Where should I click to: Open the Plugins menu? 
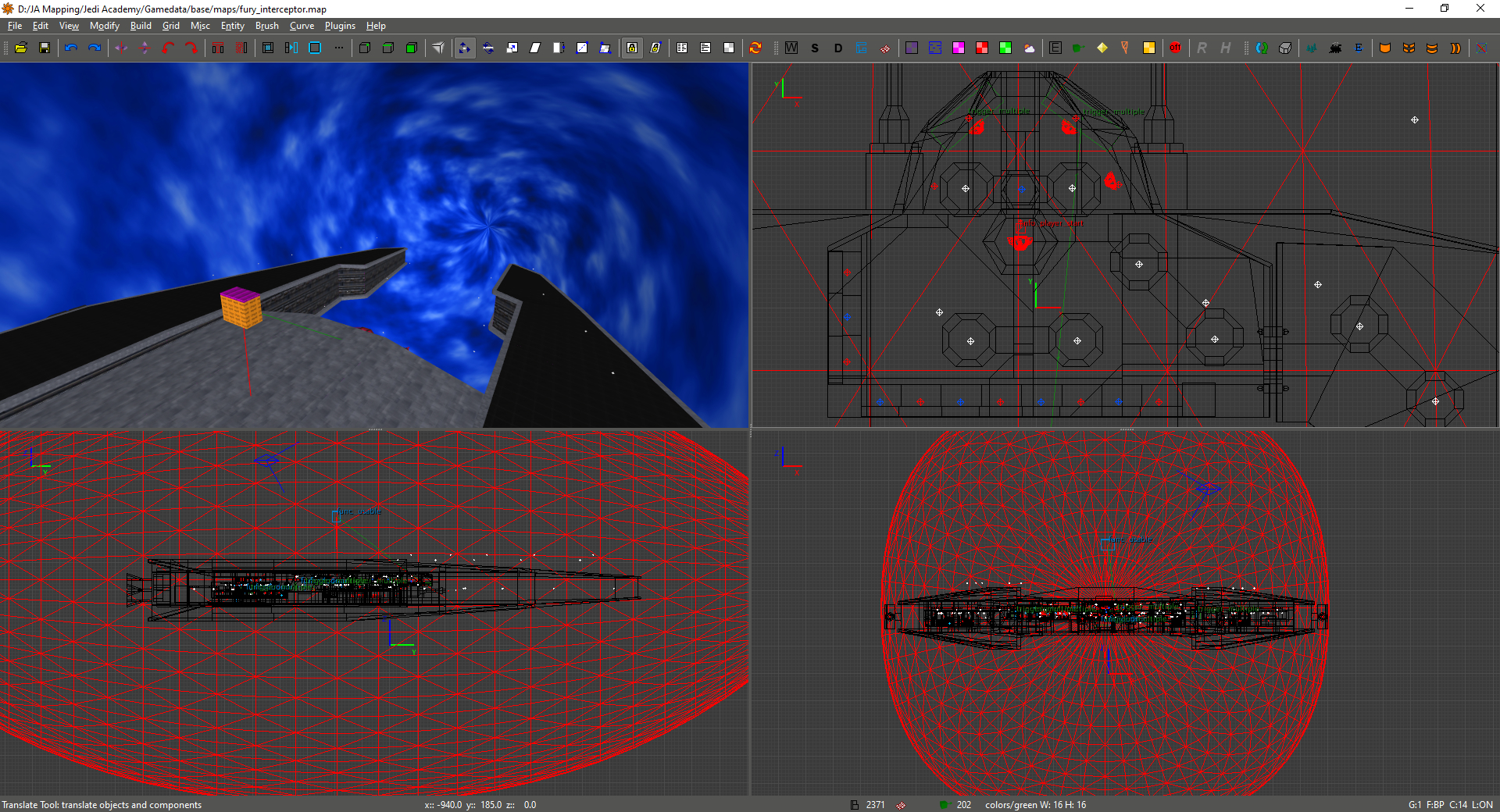click(340, 26)
